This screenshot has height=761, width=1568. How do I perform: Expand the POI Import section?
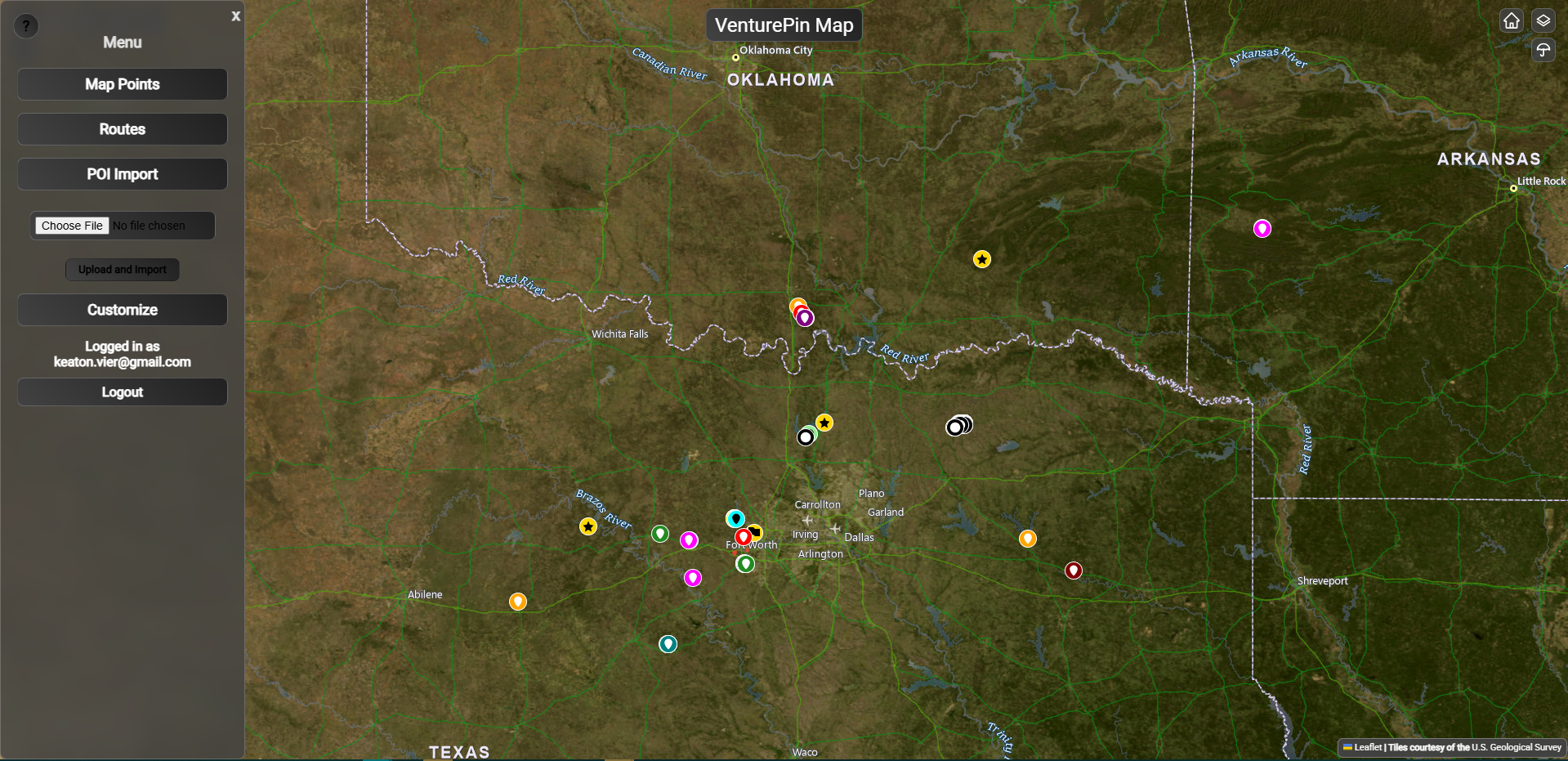(x=123, y=174)
